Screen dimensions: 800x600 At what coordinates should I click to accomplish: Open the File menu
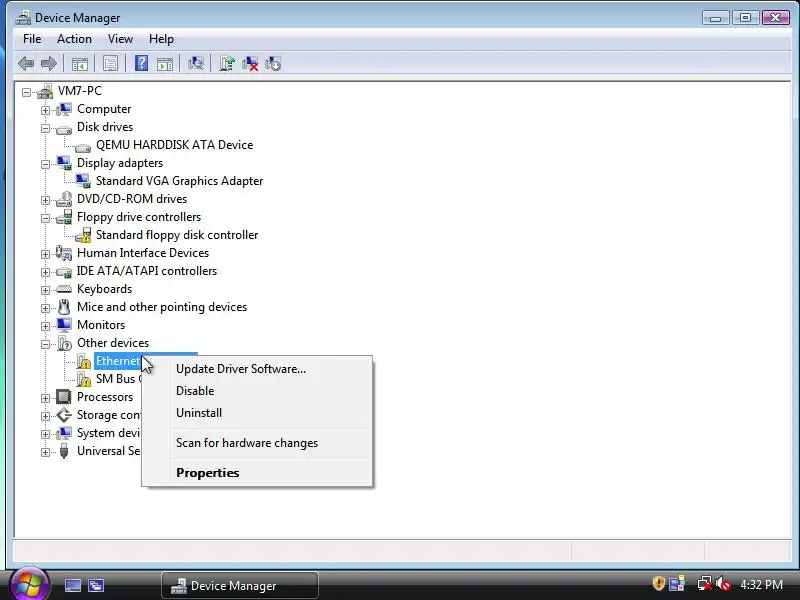(x=32, y=39)
